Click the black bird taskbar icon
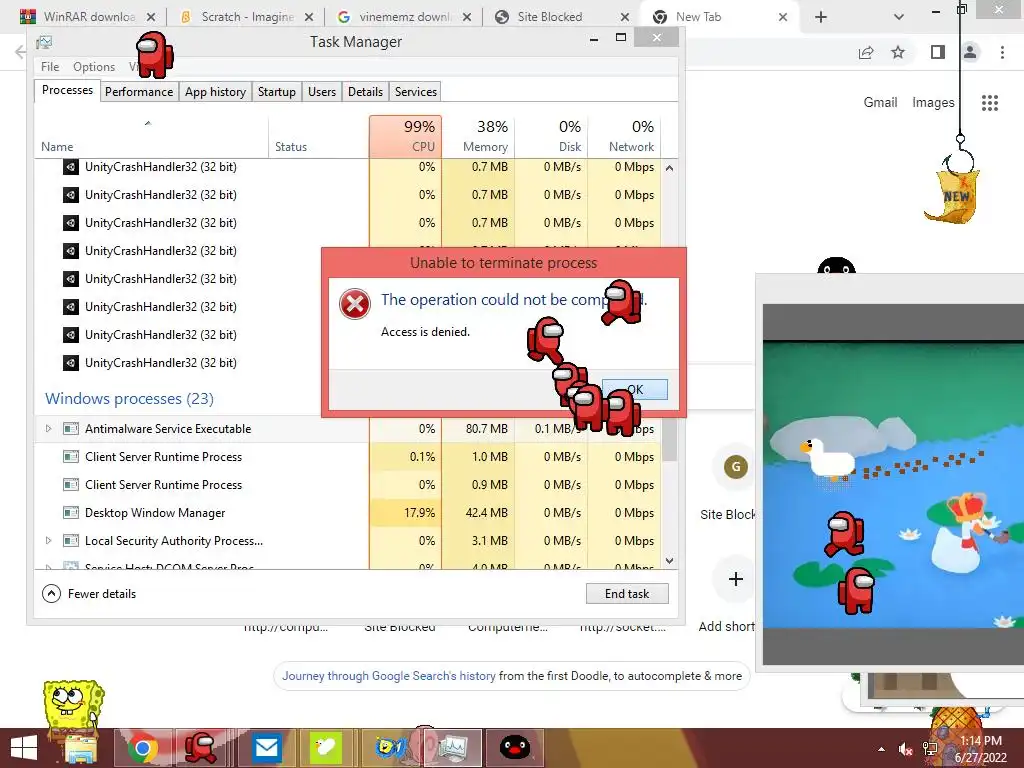This screenshot has width=1024, height=768. [x=515, y=748]
